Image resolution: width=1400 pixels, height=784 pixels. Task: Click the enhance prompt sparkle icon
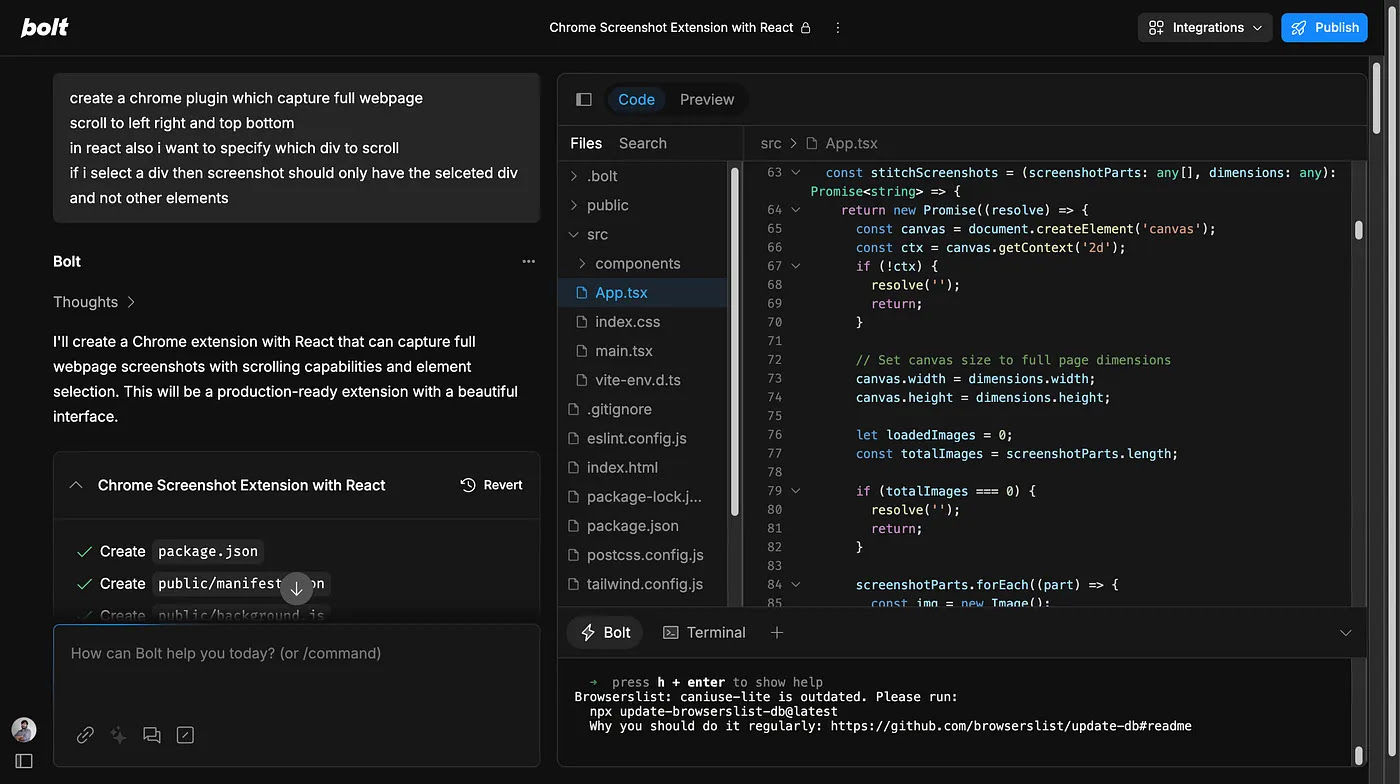pyautogui.click(x=118, y=735)
